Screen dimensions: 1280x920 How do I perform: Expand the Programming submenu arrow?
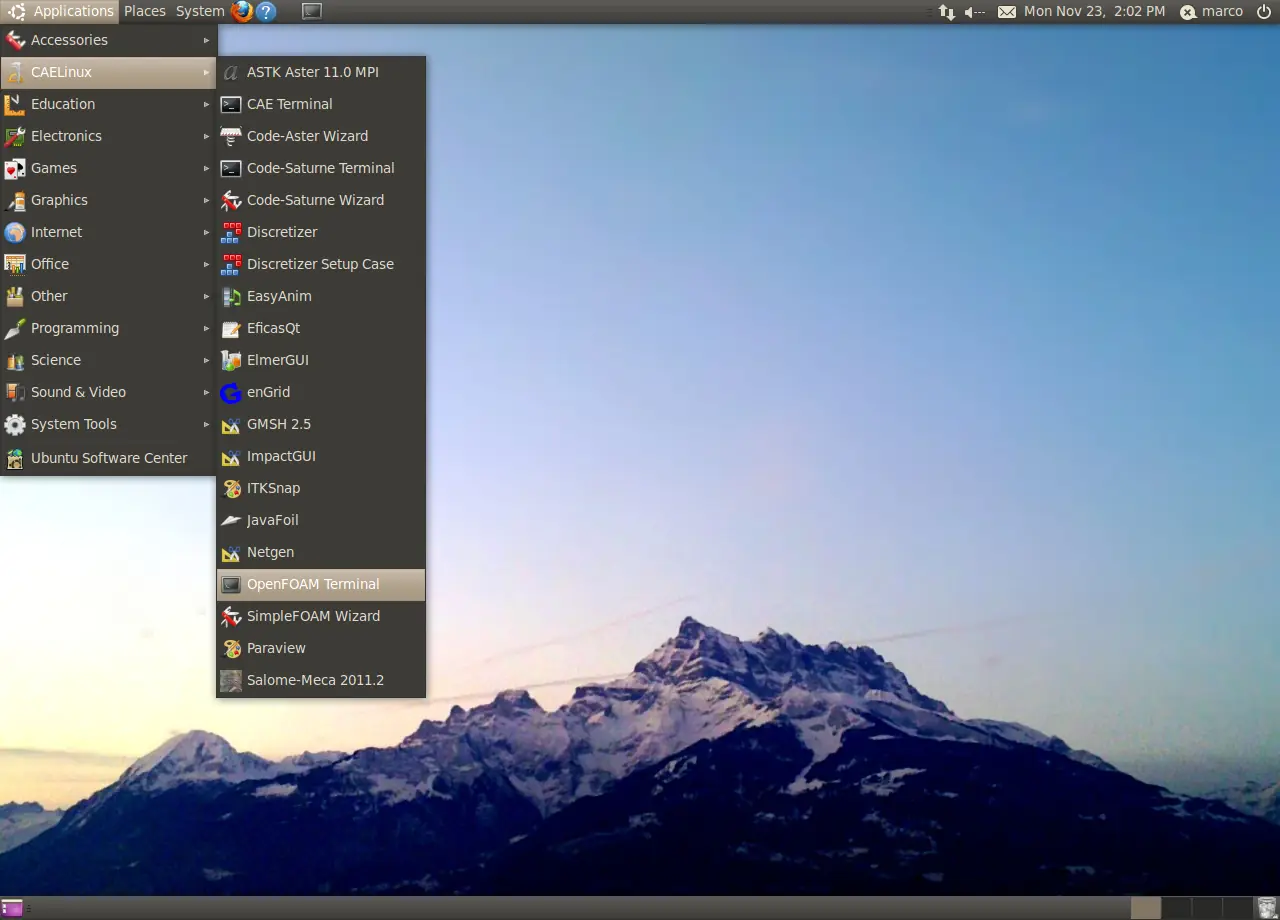click(x=207, y=328)
